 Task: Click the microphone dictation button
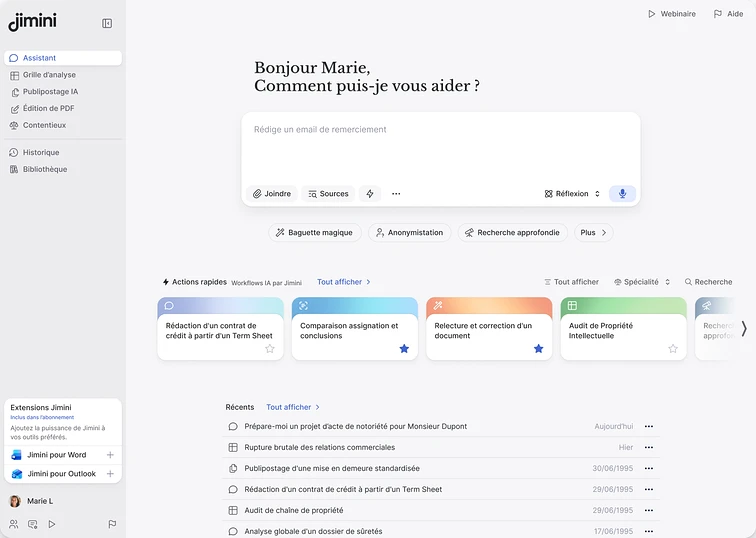pos(622,194)
